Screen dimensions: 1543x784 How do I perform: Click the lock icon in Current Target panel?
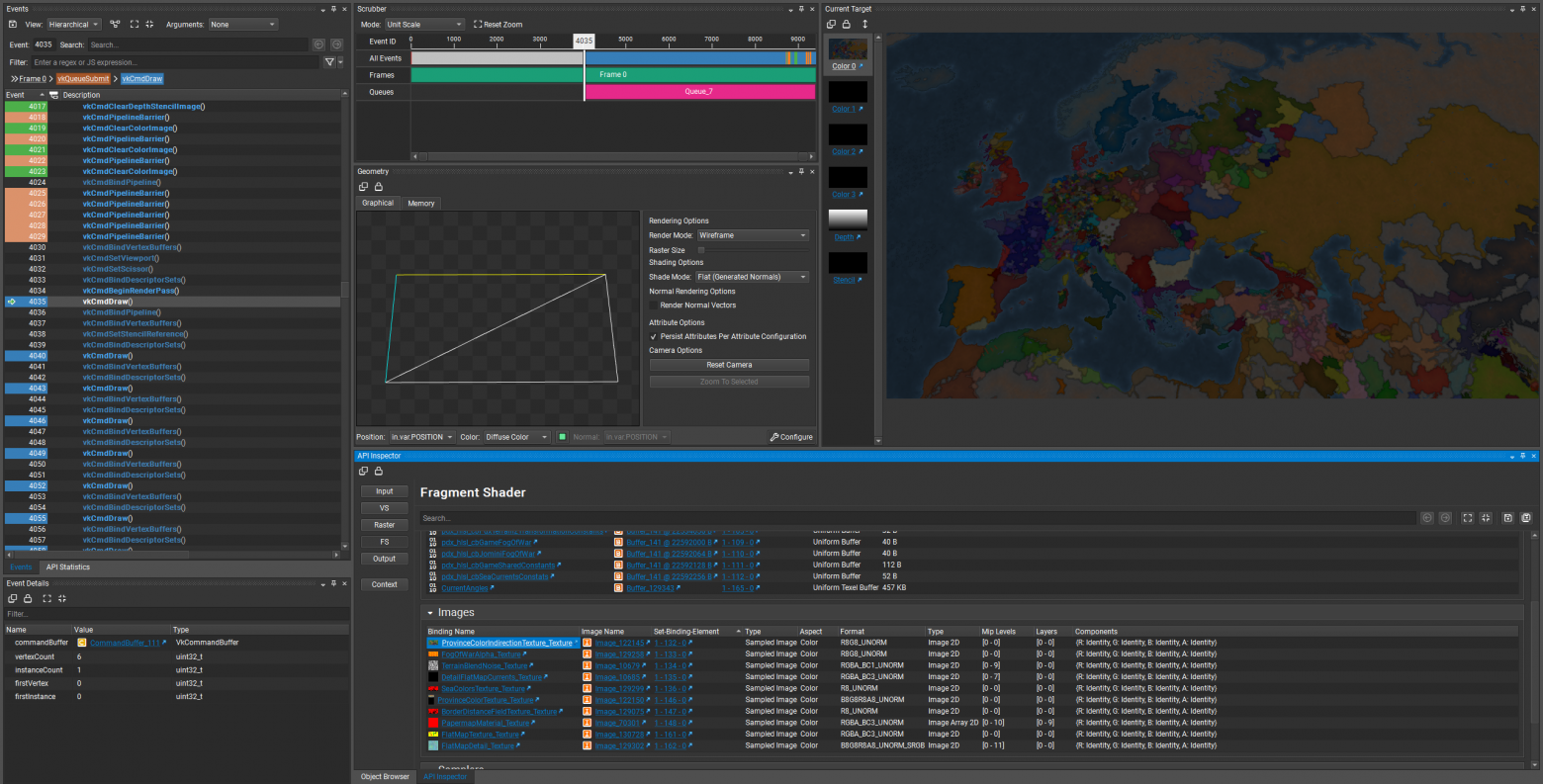pyautogui.click(x=847, y=24)
